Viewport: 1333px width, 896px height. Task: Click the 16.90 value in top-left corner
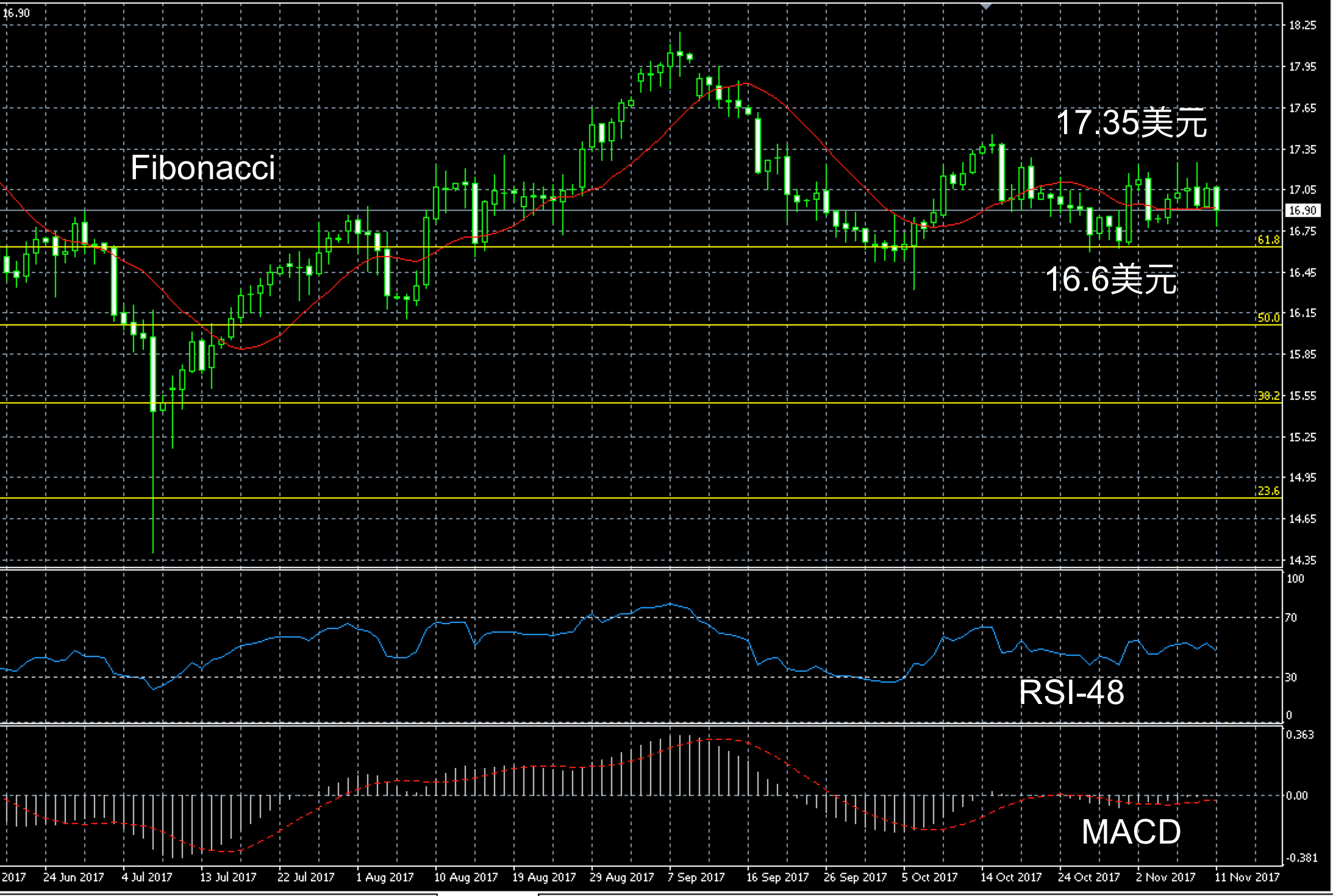[x=16, y=13]
